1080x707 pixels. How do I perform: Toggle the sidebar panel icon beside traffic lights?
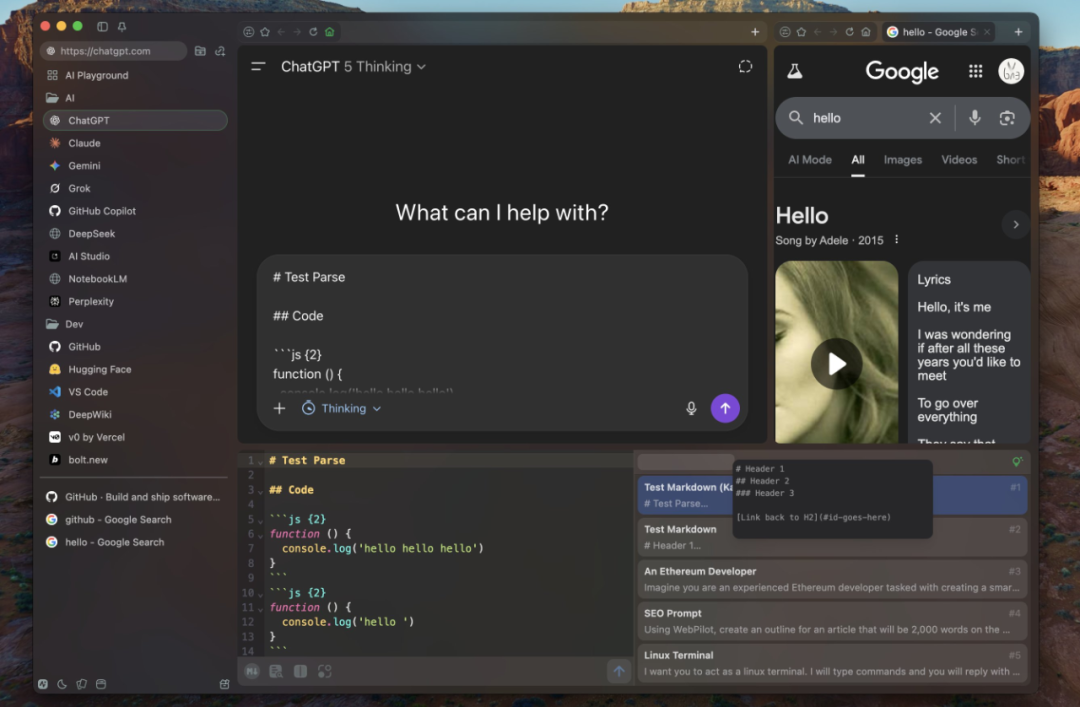(102, 26)
